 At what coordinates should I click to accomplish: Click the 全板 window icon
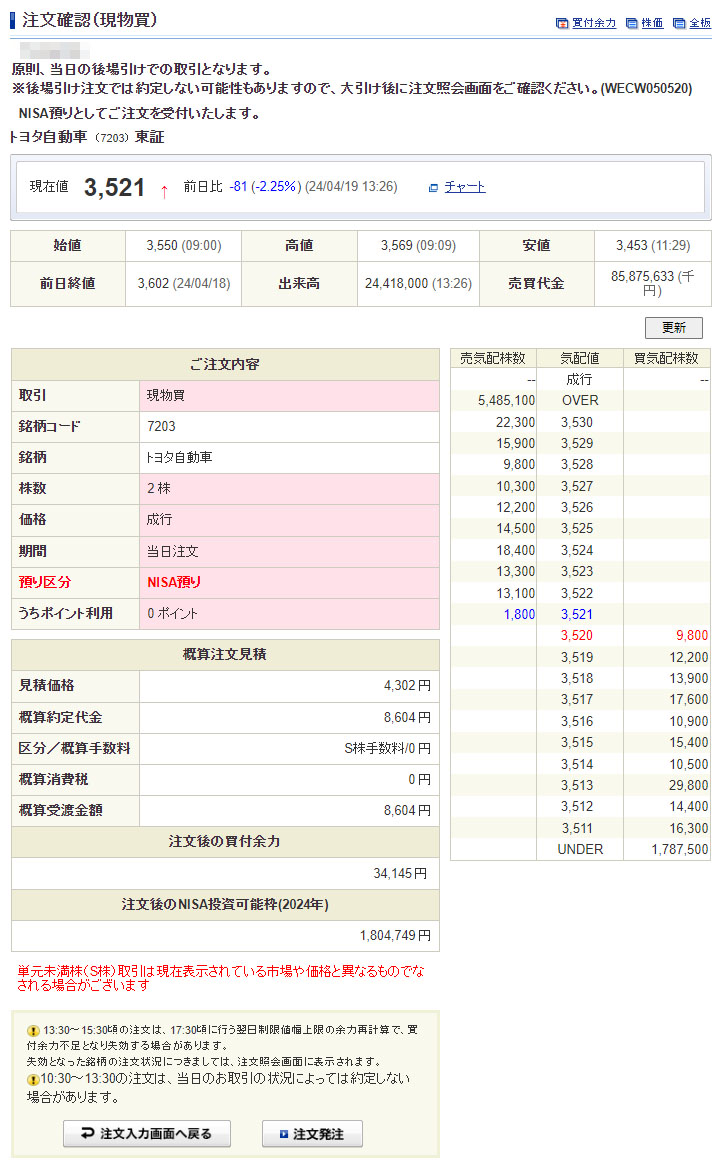[679, 23]
